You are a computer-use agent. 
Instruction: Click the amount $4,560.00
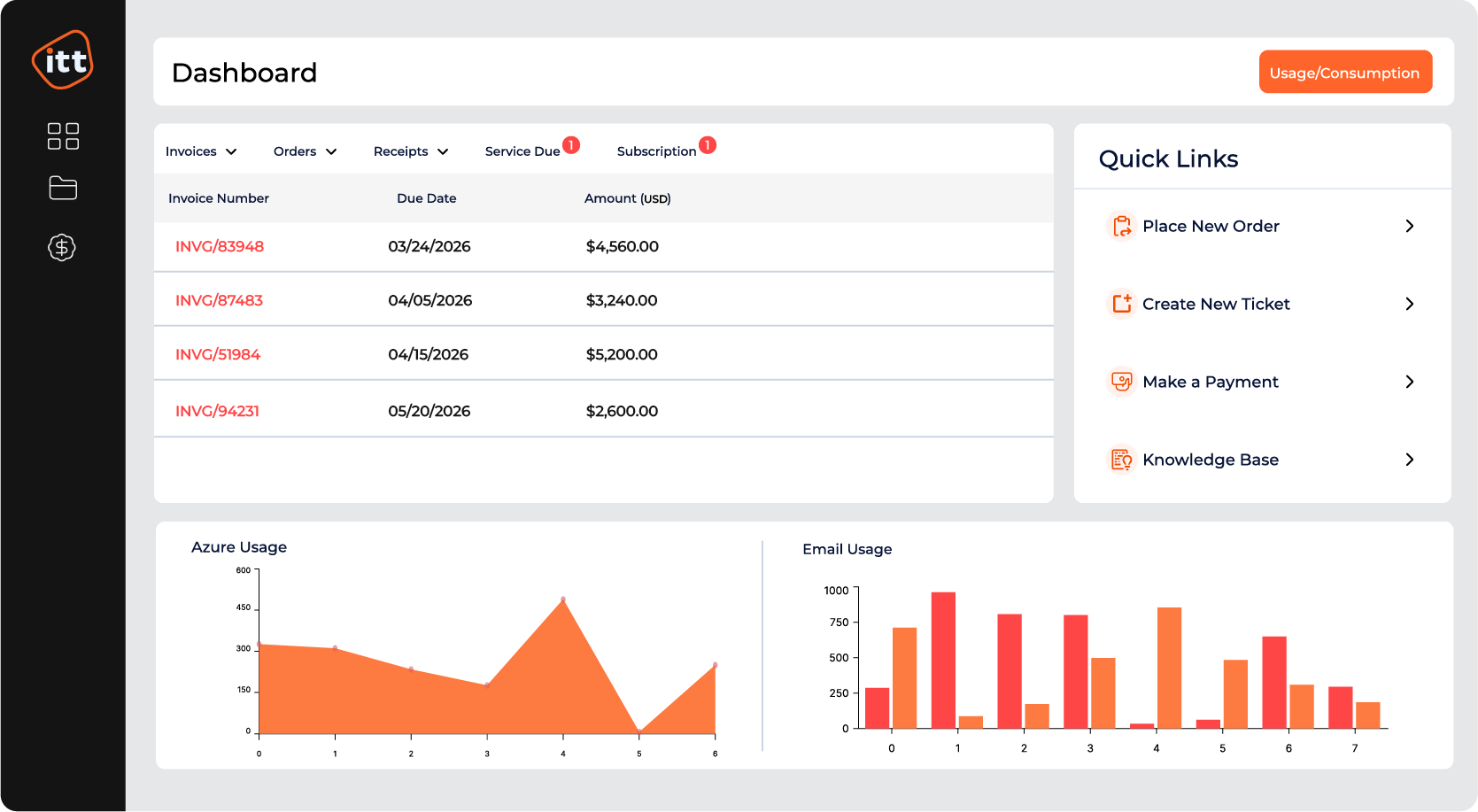click(x=623, y=246)
